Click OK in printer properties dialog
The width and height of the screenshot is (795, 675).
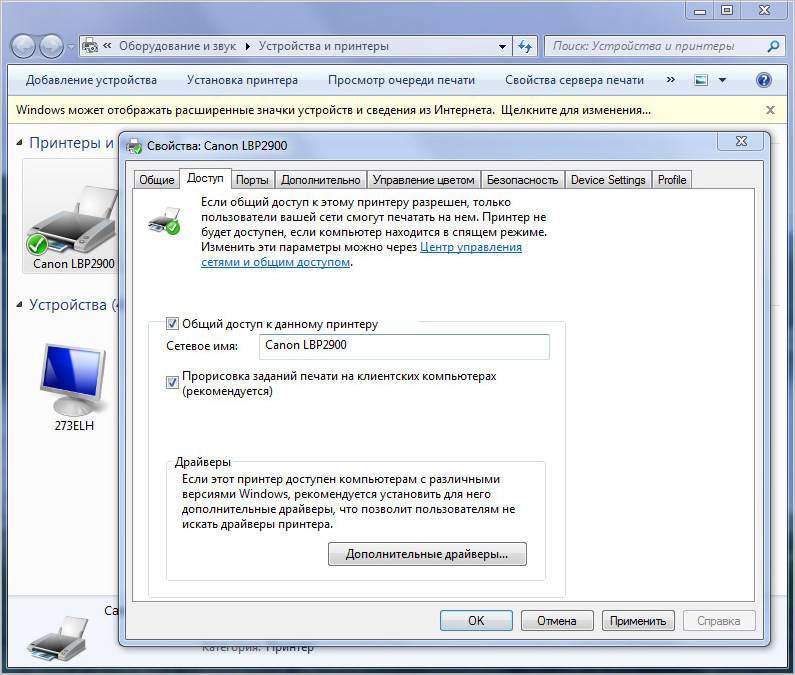(476, 621)
